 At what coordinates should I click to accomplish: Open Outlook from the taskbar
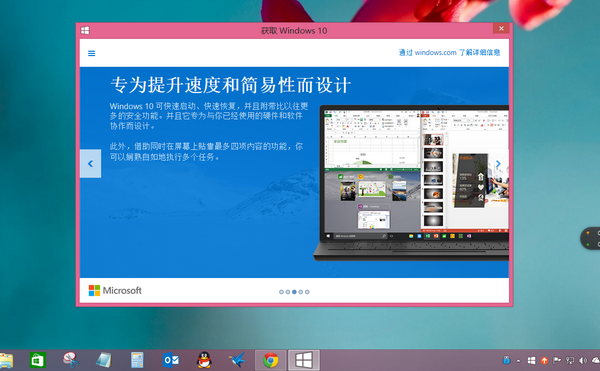(x=171, y=360)
